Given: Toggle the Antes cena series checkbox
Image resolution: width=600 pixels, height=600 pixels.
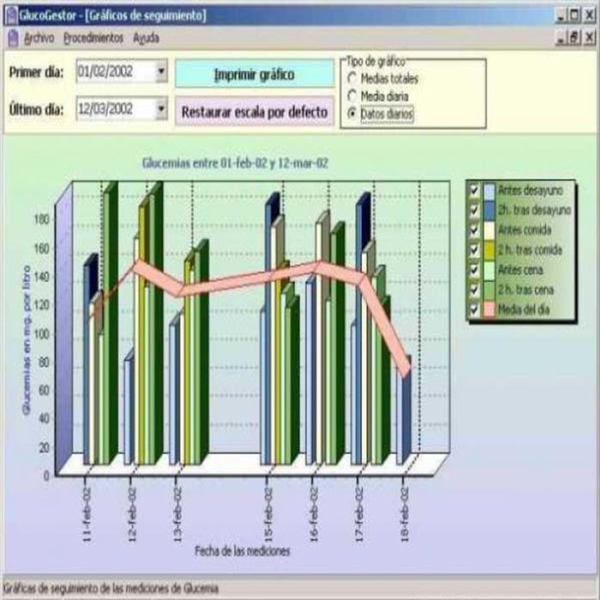Looking at the screenshot, I should pyautogui.click(x=474, y=269).
